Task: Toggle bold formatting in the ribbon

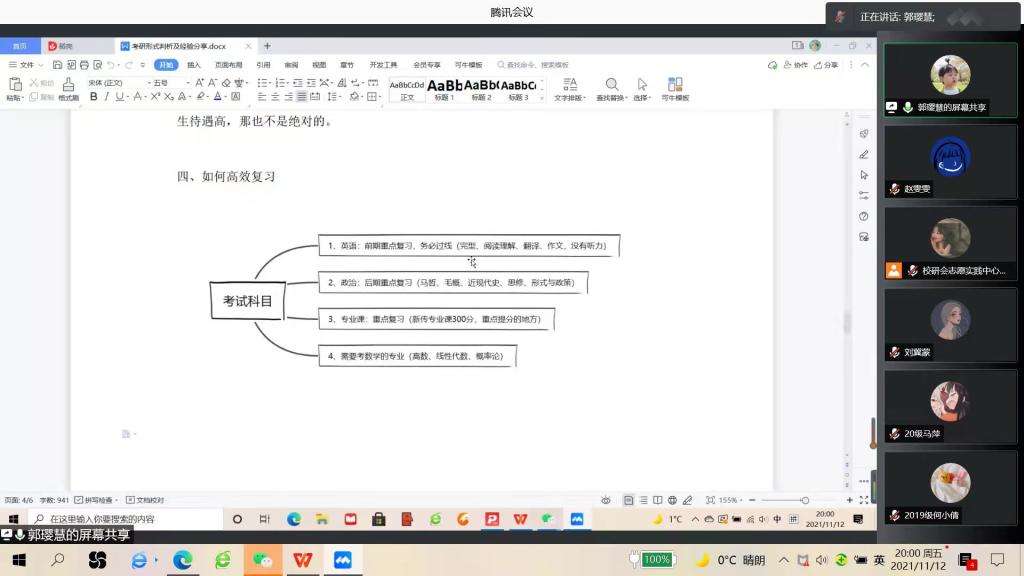Action: point(93,97)
